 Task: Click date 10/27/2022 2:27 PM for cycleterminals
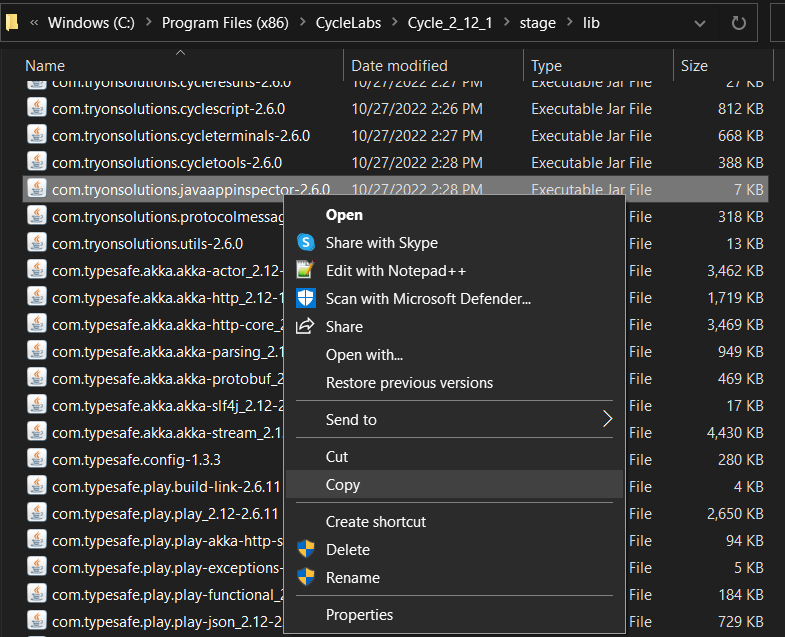[417, 136]
